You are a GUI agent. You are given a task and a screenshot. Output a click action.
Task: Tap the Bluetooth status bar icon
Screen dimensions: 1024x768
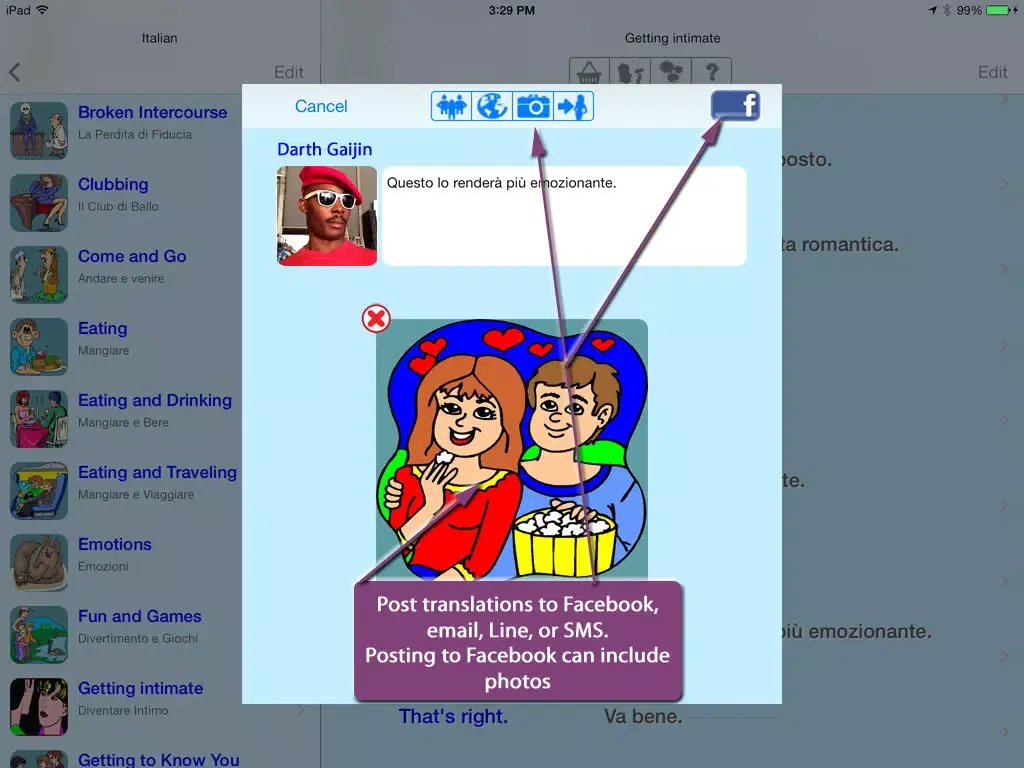[946, 10]
